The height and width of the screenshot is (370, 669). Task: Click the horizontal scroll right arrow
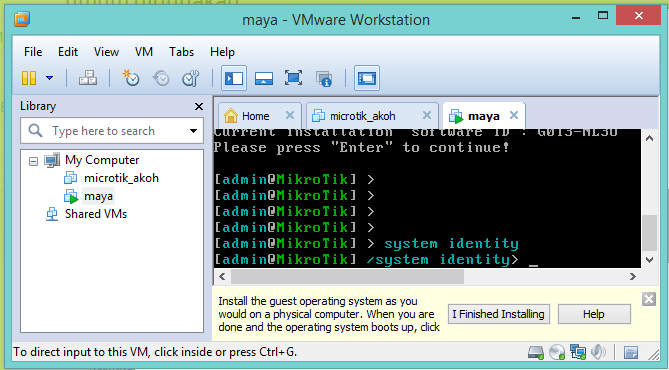(x=633, y=277)
